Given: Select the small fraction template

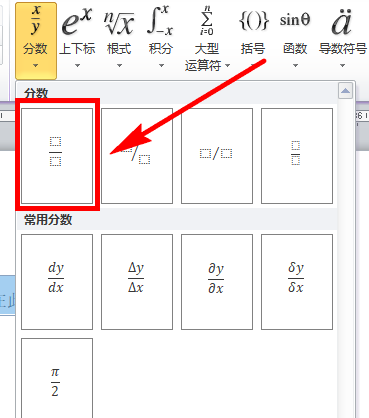Looking at the screenshot, I should tap(297, 156).
